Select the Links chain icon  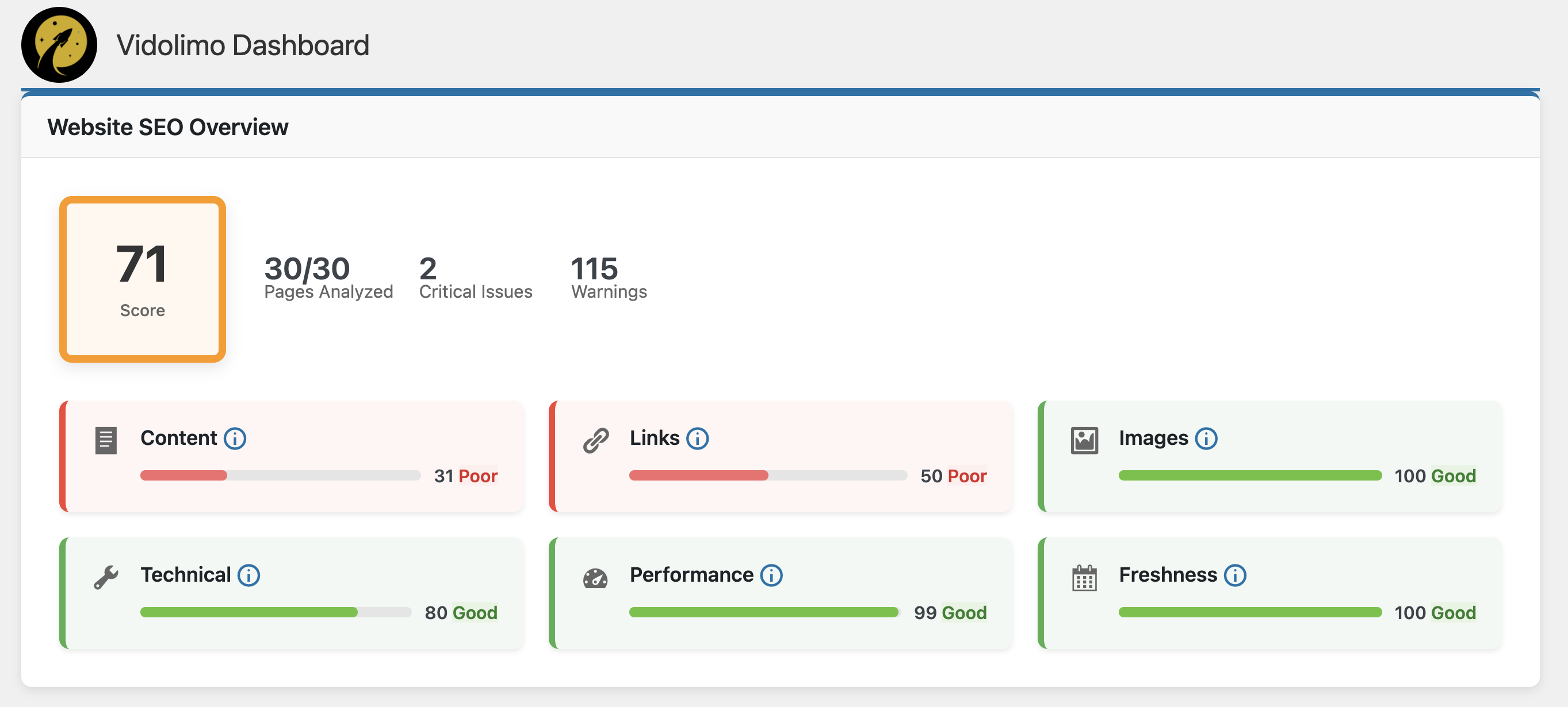point(595,440)
